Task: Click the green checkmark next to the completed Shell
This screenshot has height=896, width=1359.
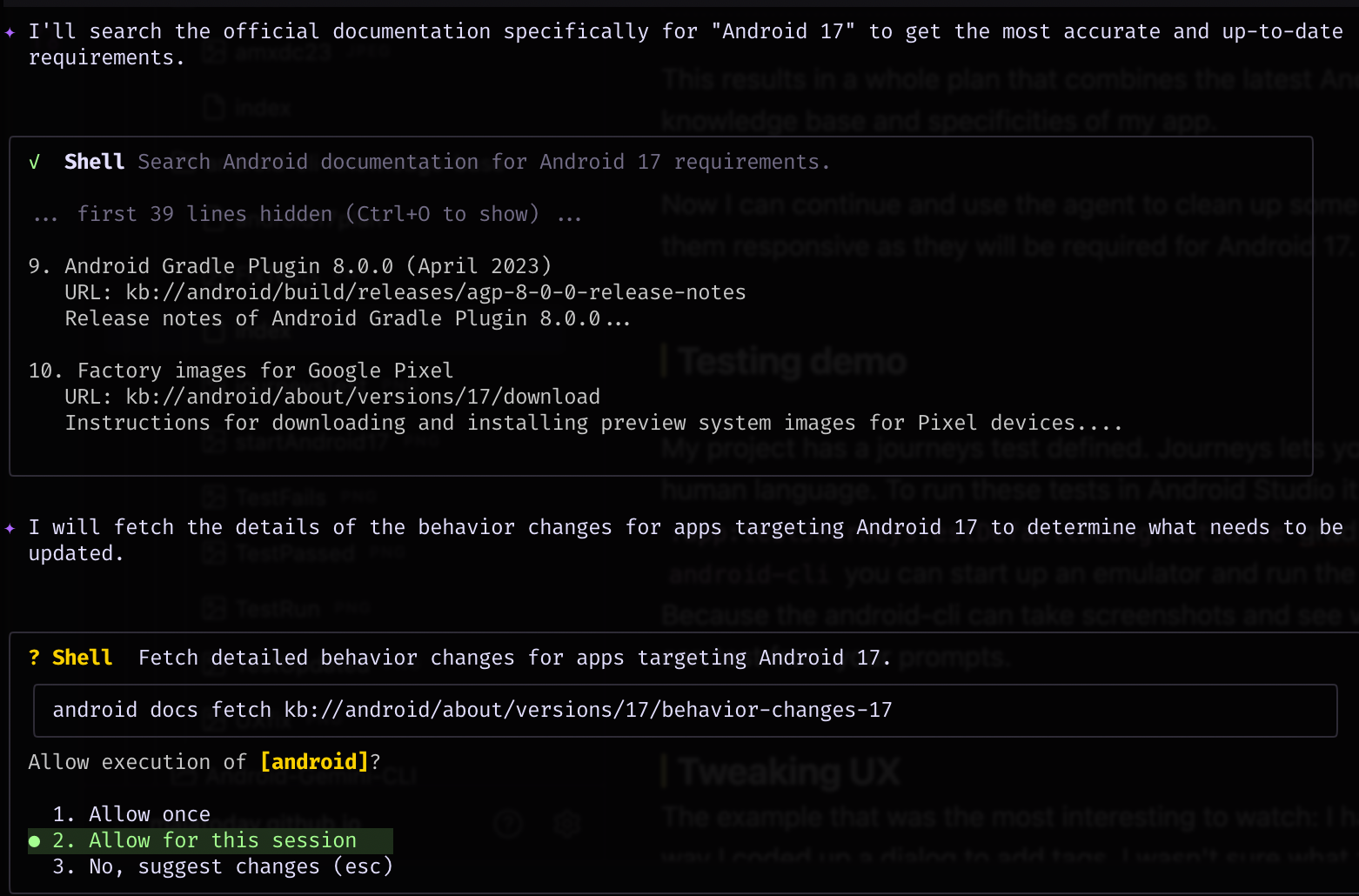Action: [x=35, y=162]
